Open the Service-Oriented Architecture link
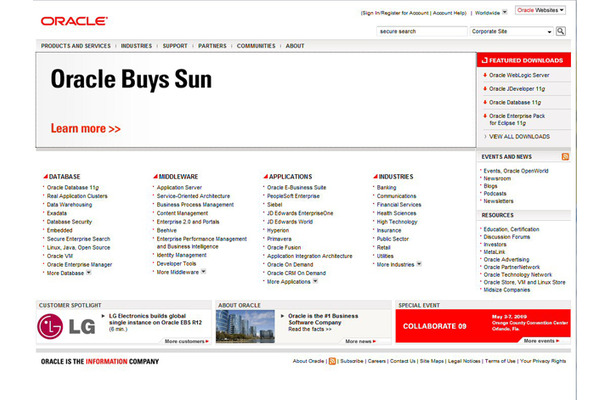The image size is (610, 400). coord(193,196)
